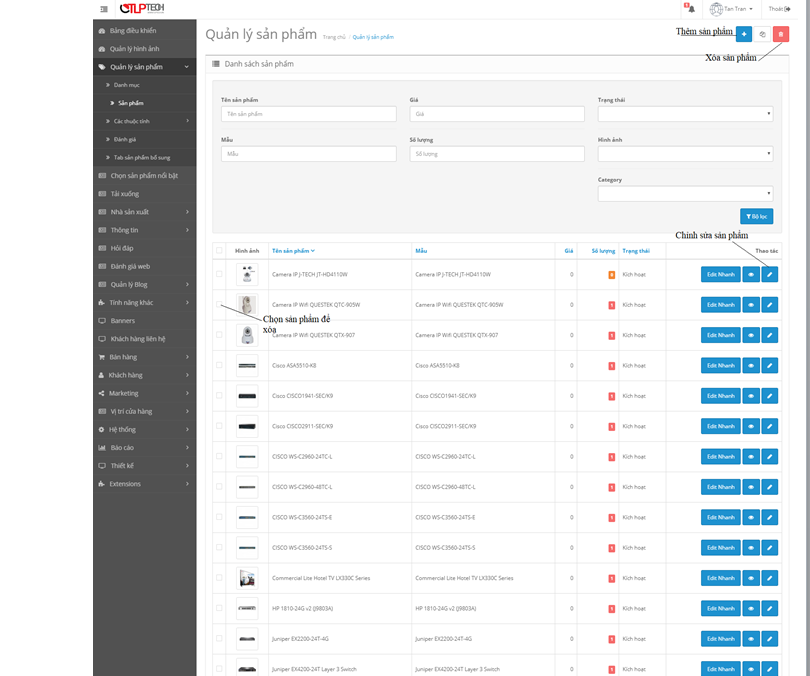This screenshot has width=810, height=676.
Task: Click the red delete product trash button
Action: point(781,34)
